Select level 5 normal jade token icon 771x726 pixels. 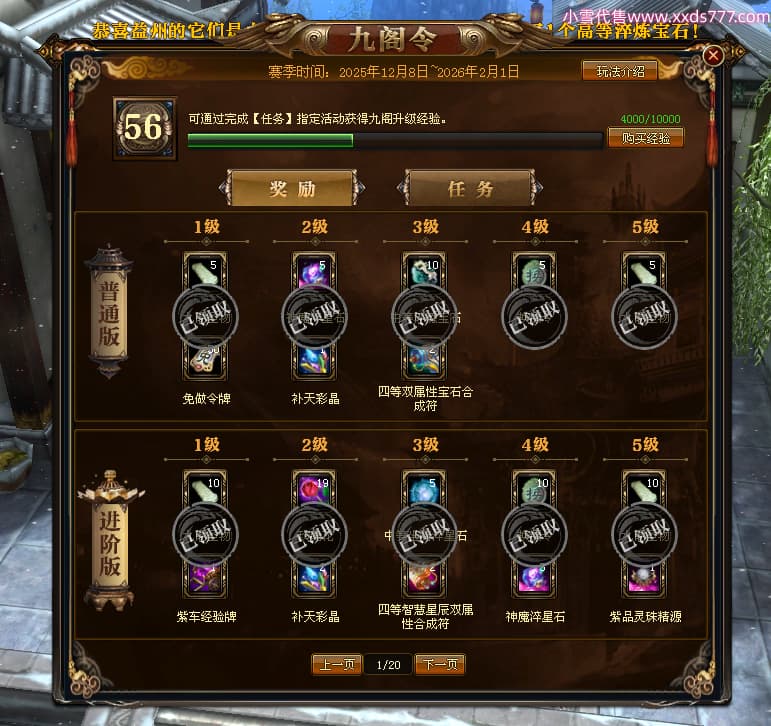(x=645, y=272)
